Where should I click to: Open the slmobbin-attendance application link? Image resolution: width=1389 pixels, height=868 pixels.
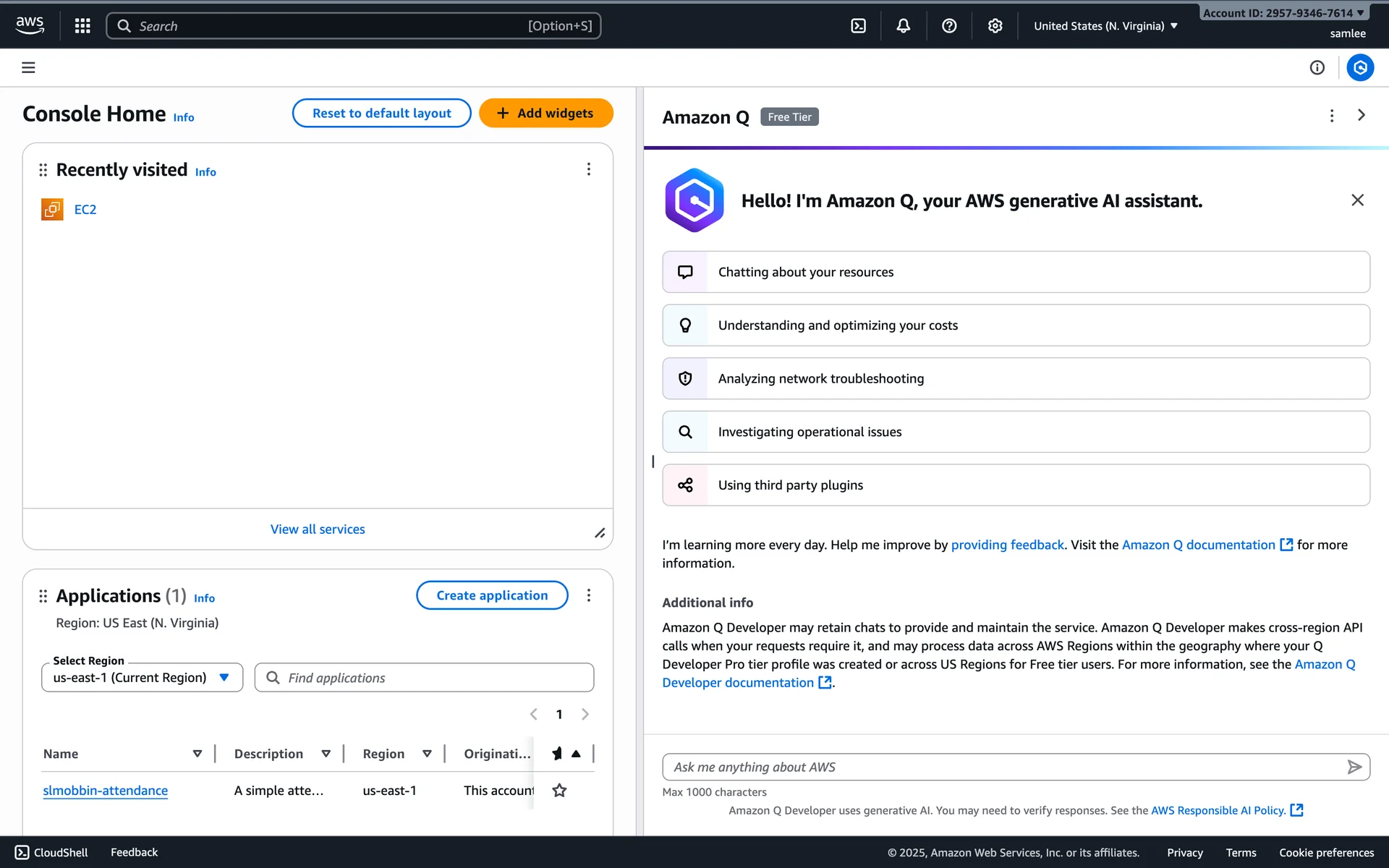point(106,791)
